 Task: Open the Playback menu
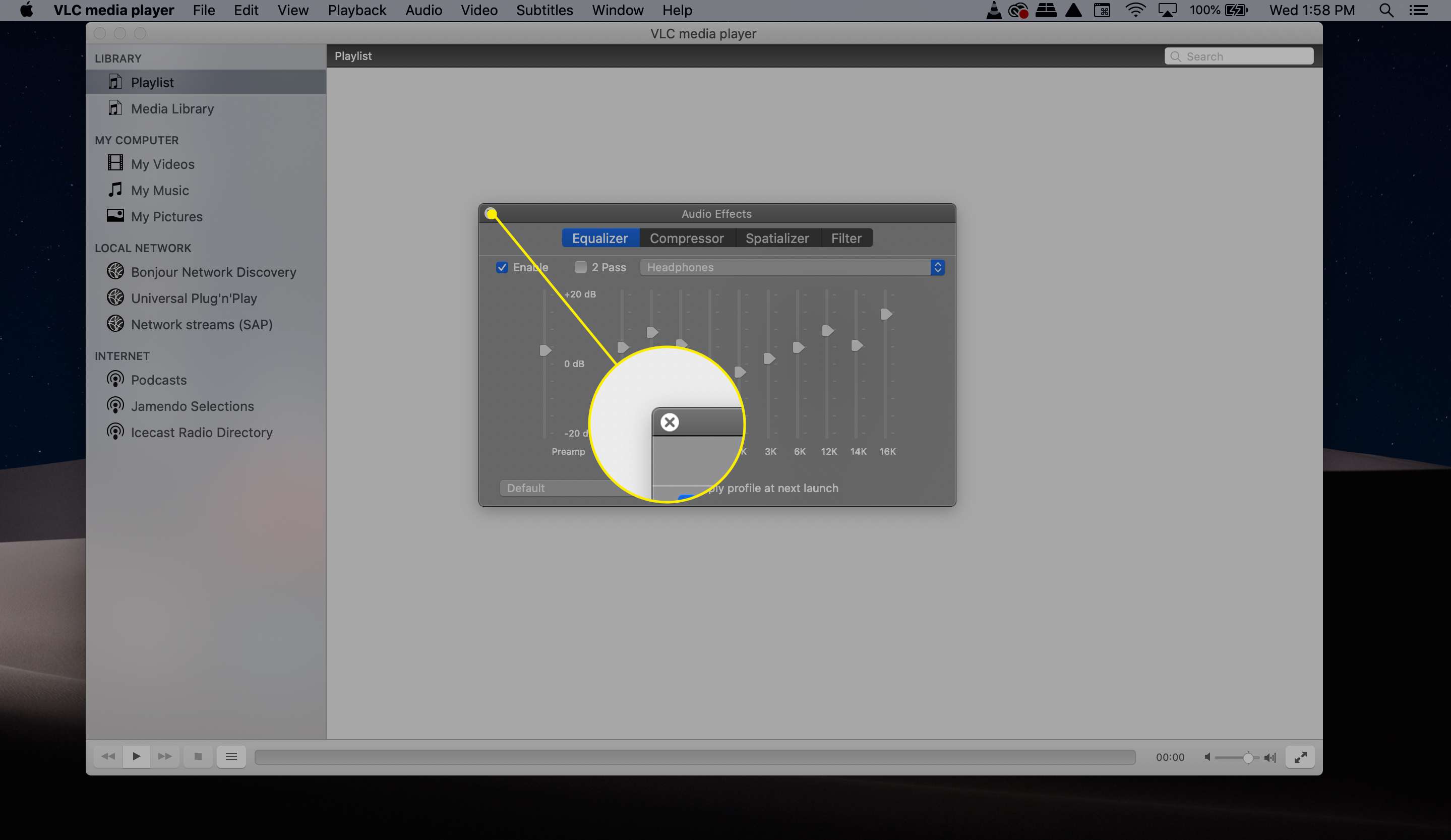coord(357,11)
